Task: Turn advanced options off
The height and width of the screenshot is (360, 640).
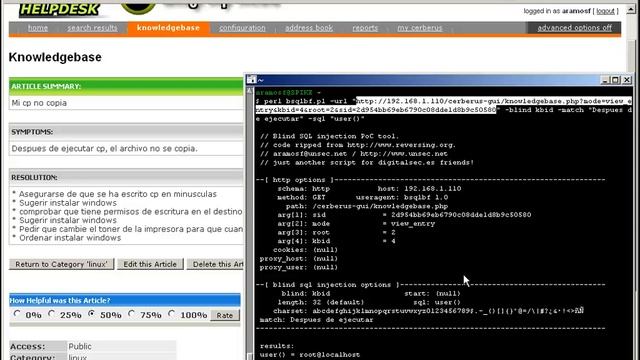Action: 574,28
